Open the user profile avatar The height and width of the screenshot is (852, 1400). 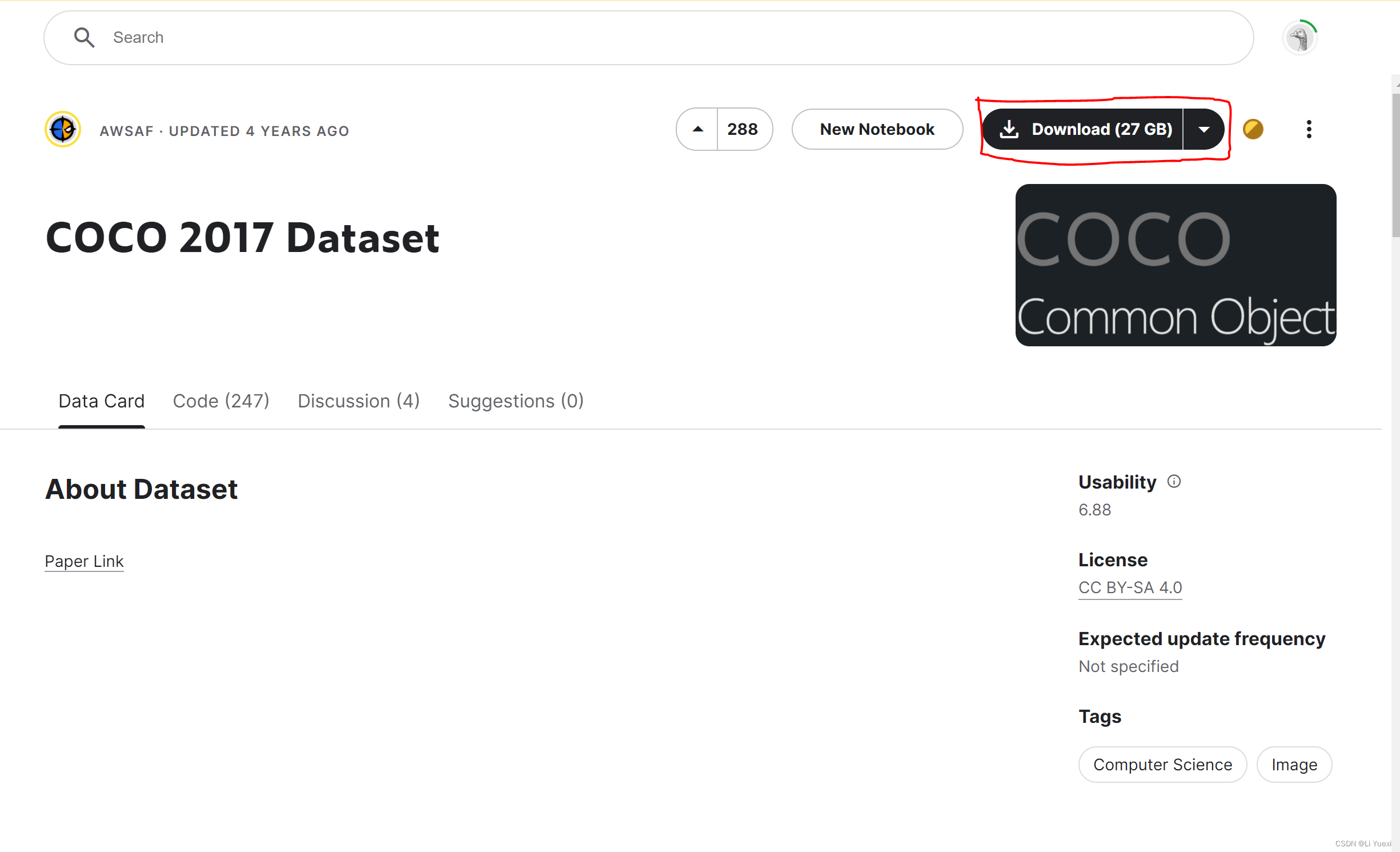[1299, 39]
